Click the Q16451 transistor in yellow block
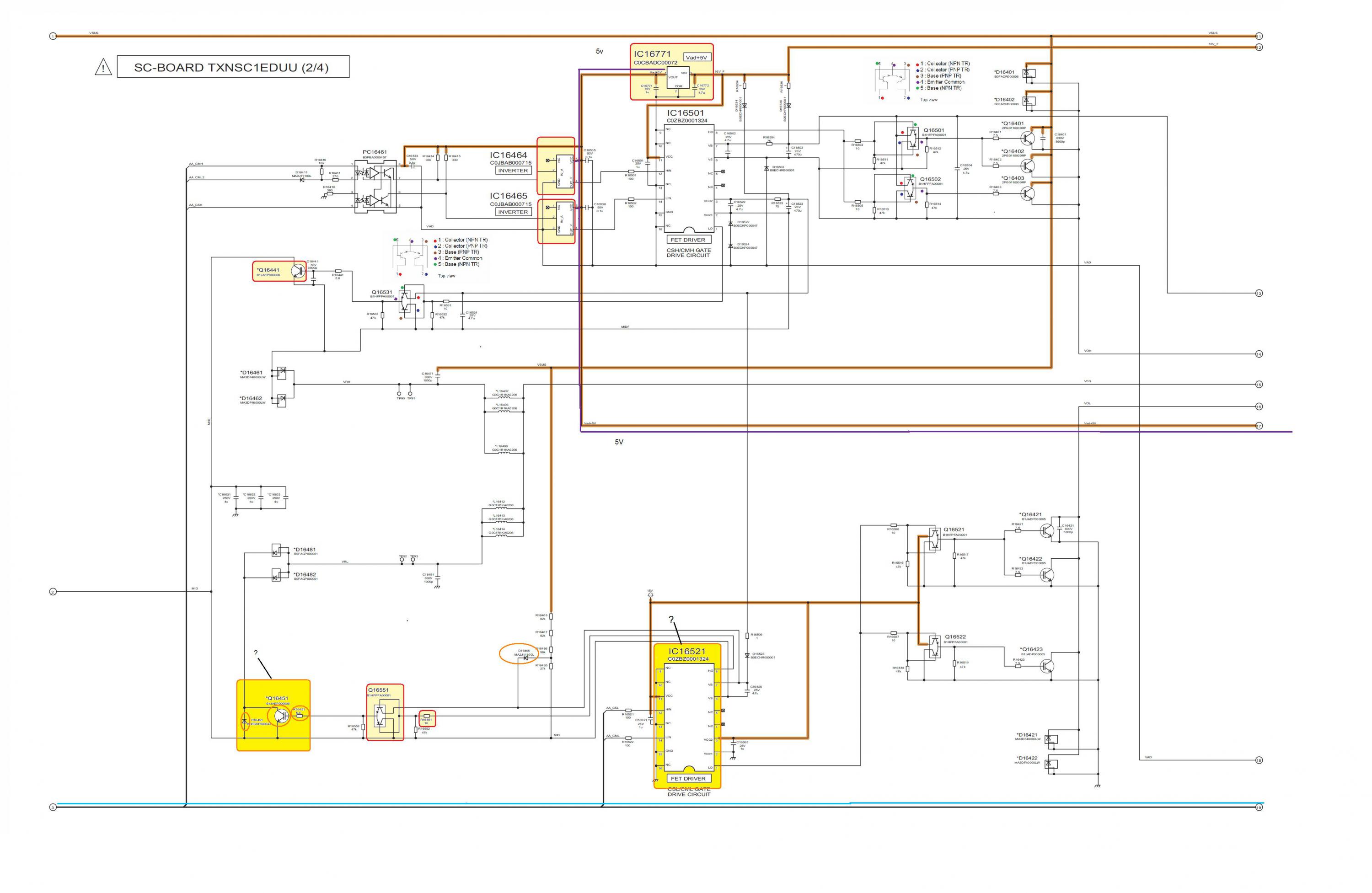Screen dimensions: 1372x893 pos(281,716)
